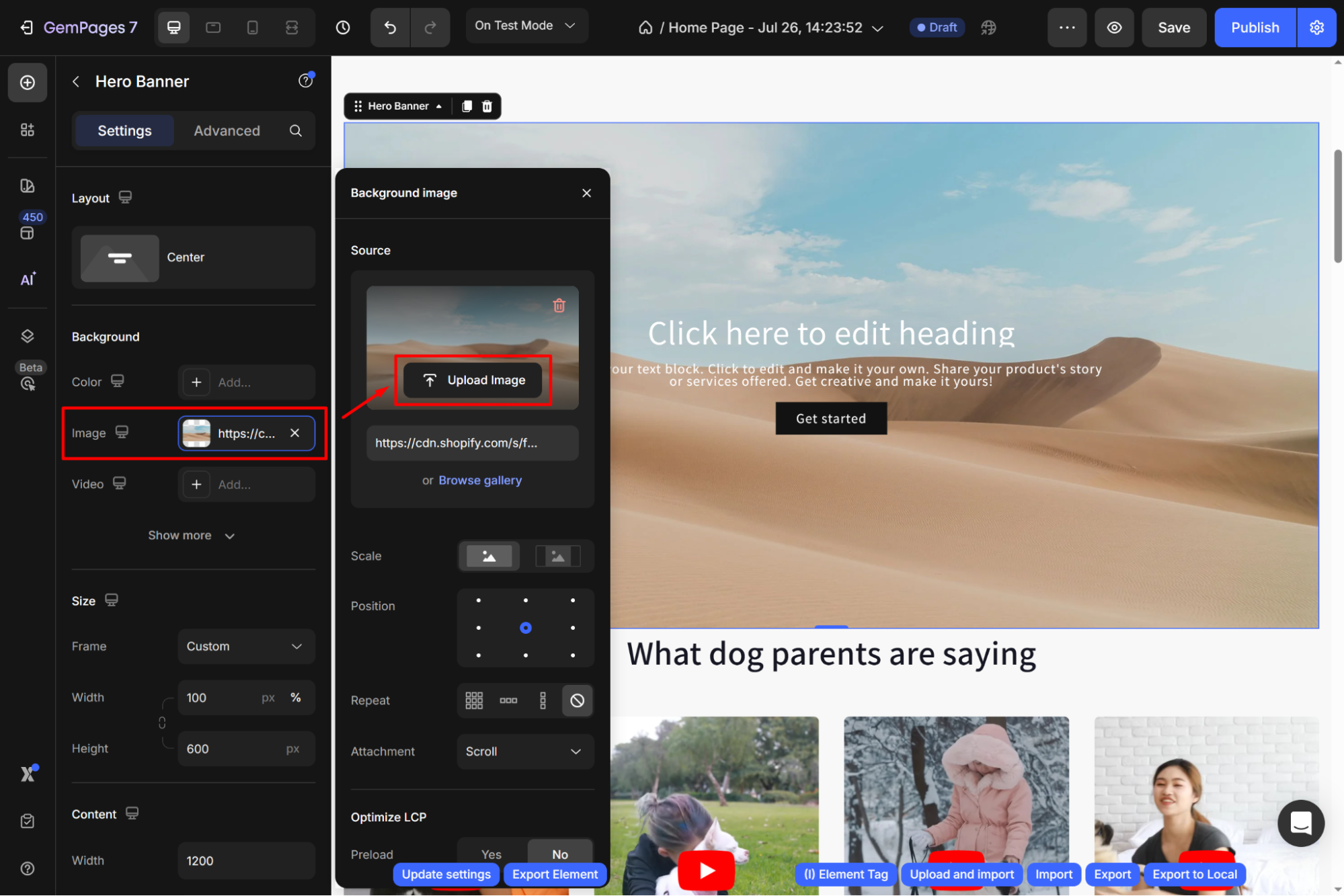Set Preload option to Yes

coord(491,854)
